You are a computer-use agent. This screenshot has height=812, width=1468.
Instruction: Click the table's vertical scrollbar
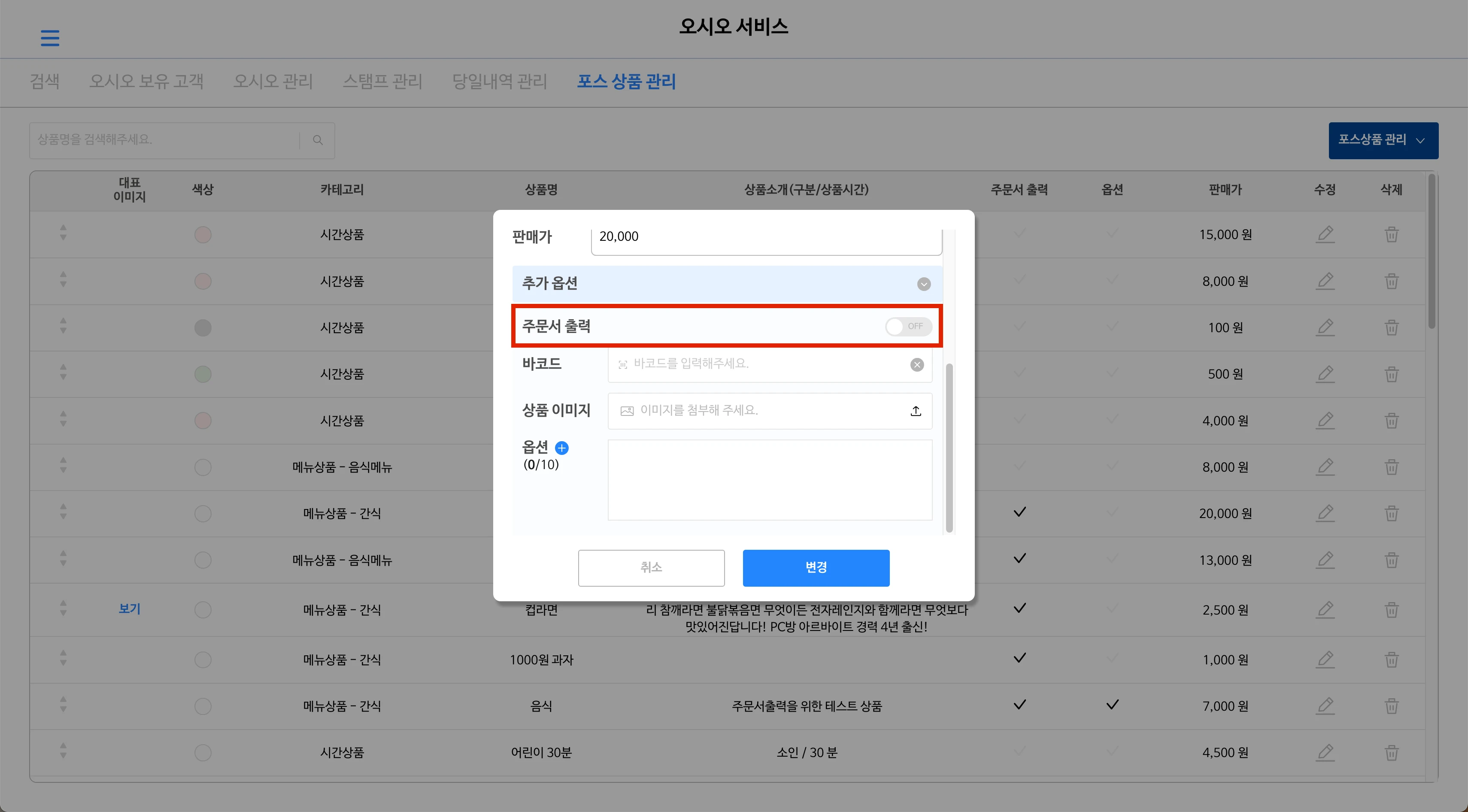[1432, 251]
